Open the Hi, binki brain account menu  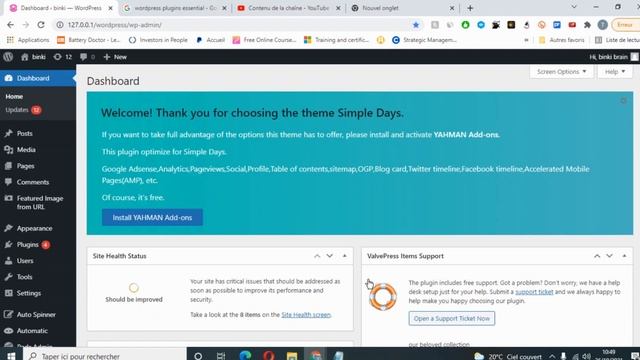point(613,57)
